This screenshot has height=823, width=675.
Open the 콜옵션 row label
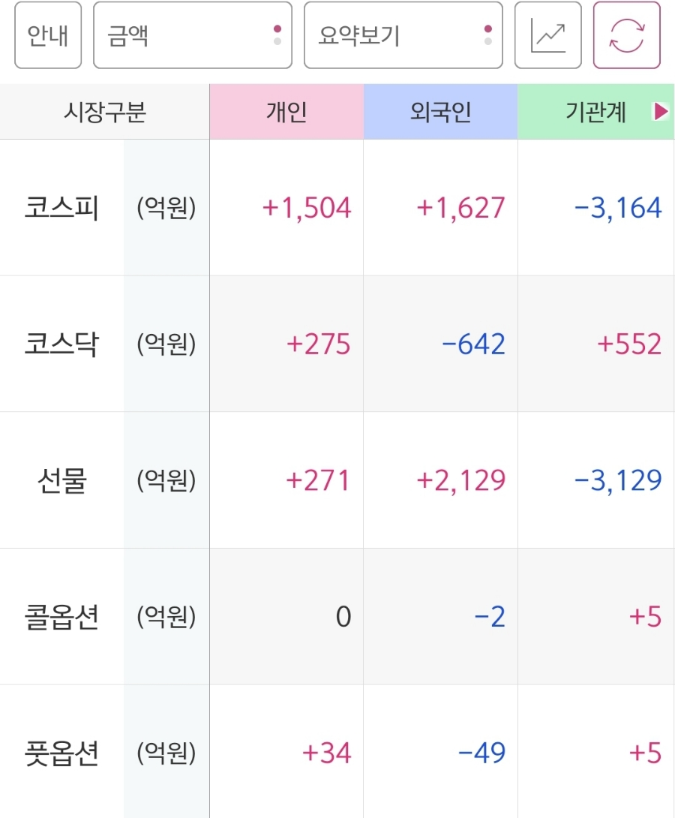click(62, 617)
